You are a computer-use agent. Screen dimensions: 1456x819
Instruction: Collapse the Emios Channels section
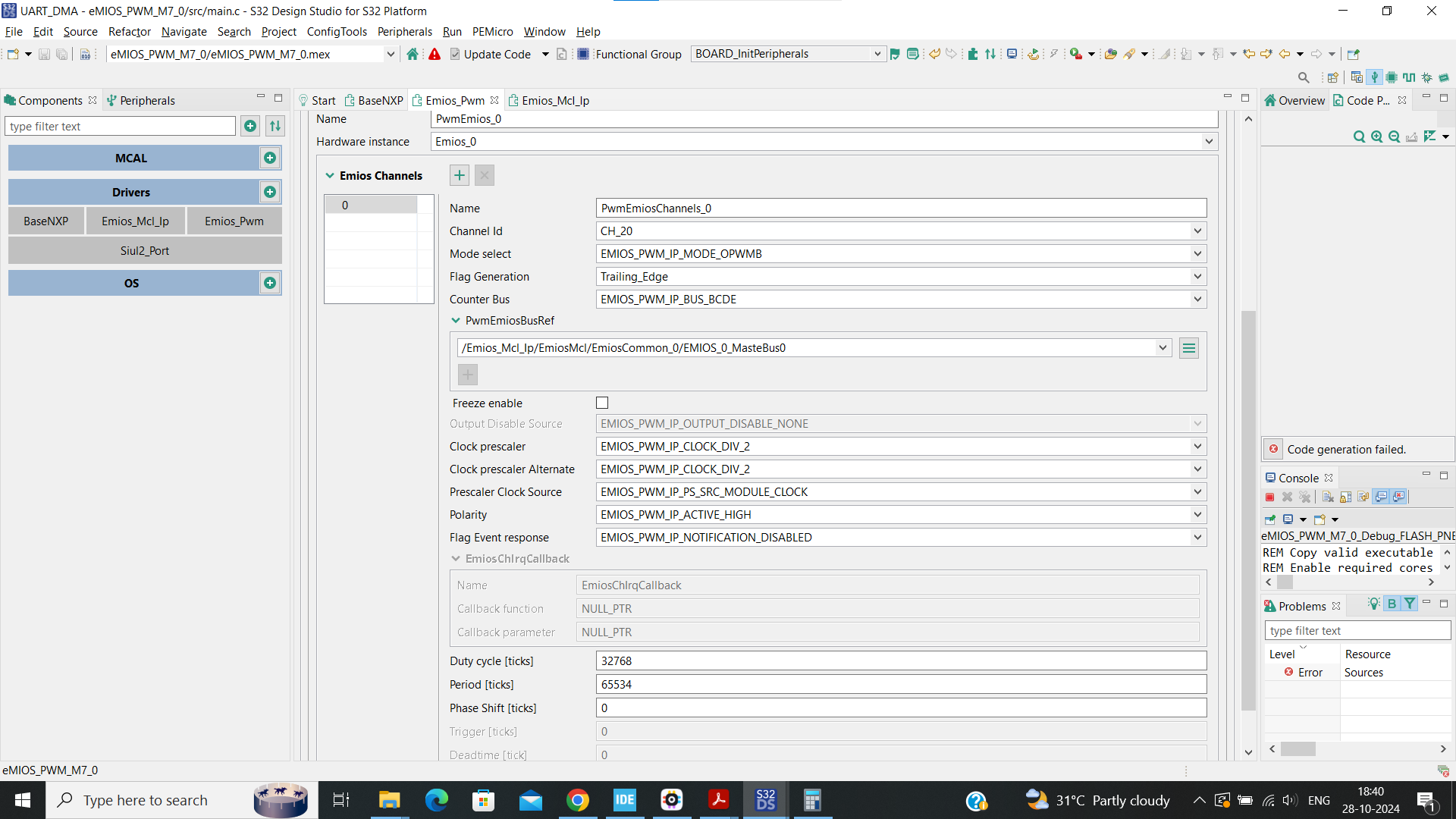tap(330, 175)
